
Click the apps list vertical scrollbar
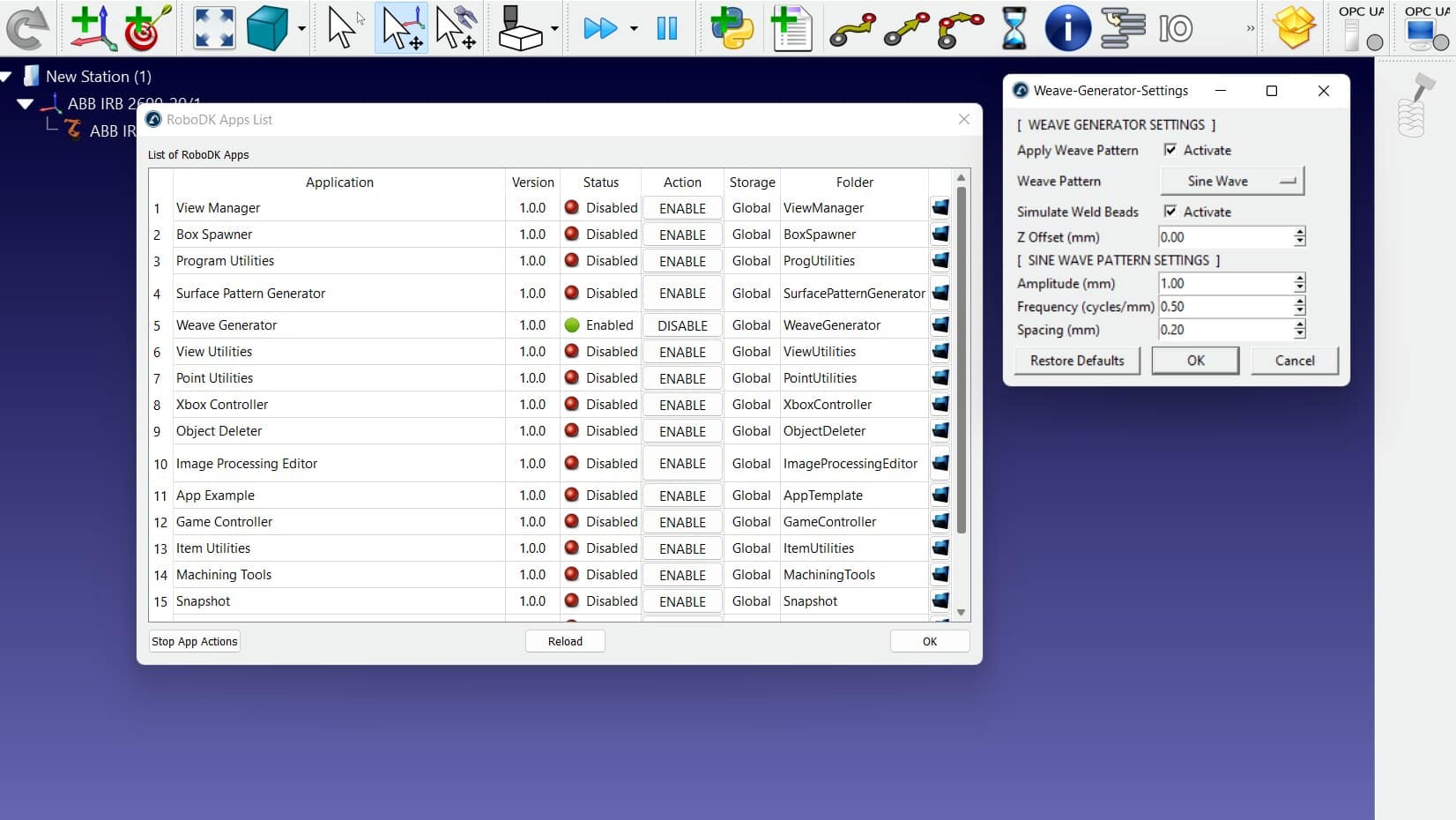[961, 362]
